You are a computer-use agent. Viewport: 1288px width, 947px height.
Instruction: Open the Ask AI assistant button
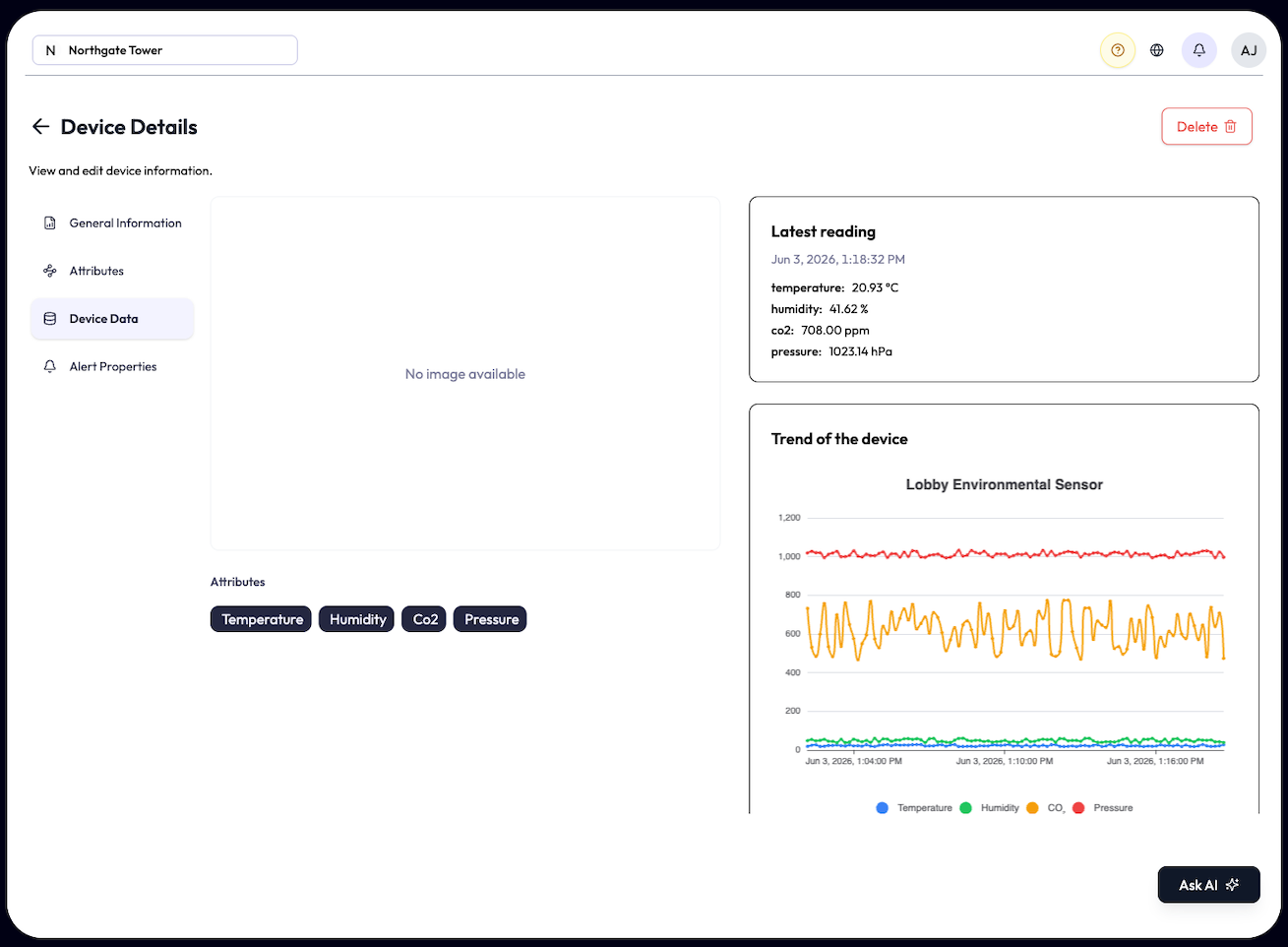(x=1208, y=885)
